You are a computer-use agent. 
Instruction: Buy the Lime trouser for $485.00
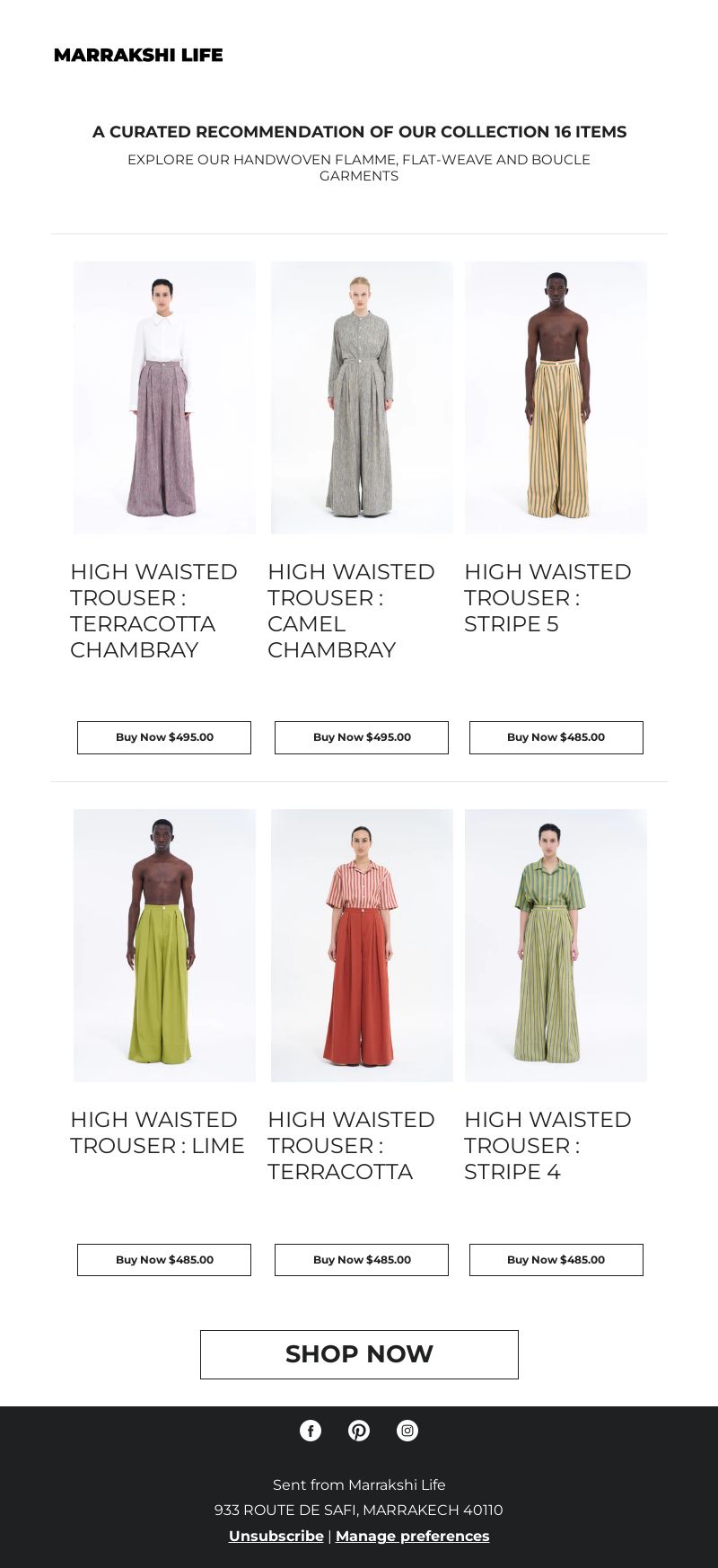tap(164, 1260)
